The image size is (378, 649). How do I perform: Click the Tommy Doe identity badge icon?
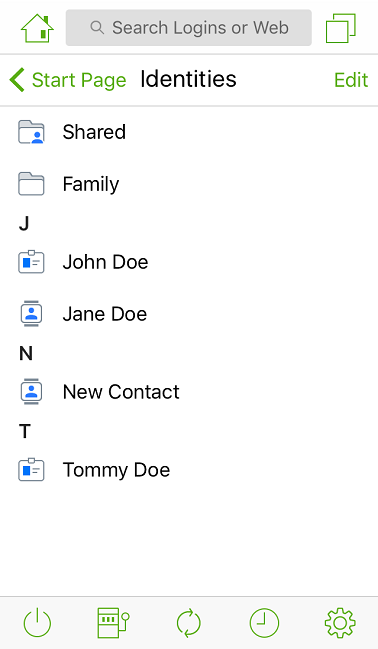click(31, 470)
